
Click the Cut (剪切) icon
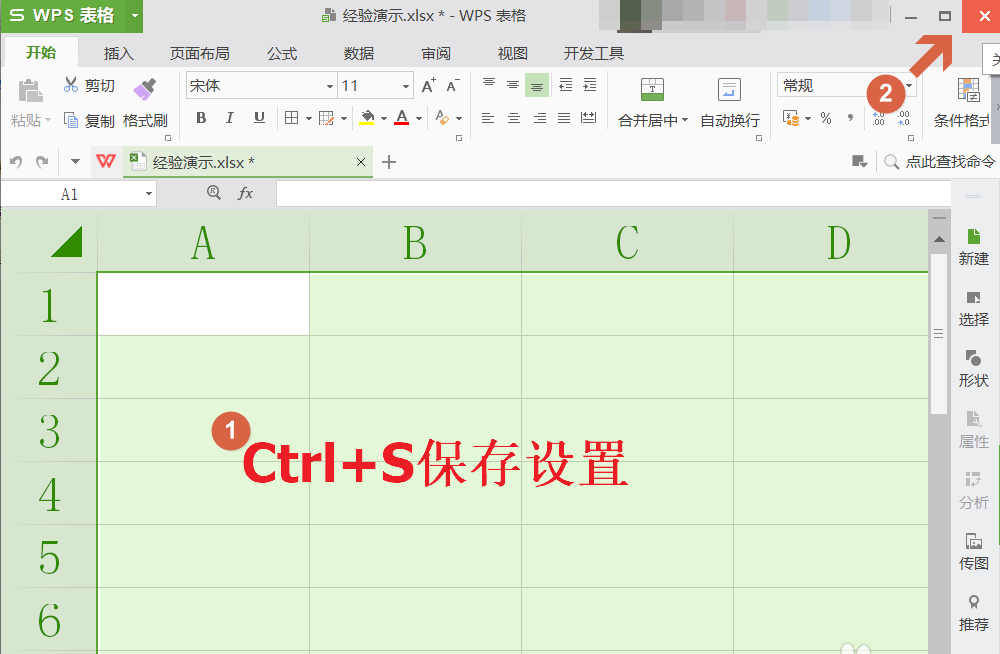point(72,84)
